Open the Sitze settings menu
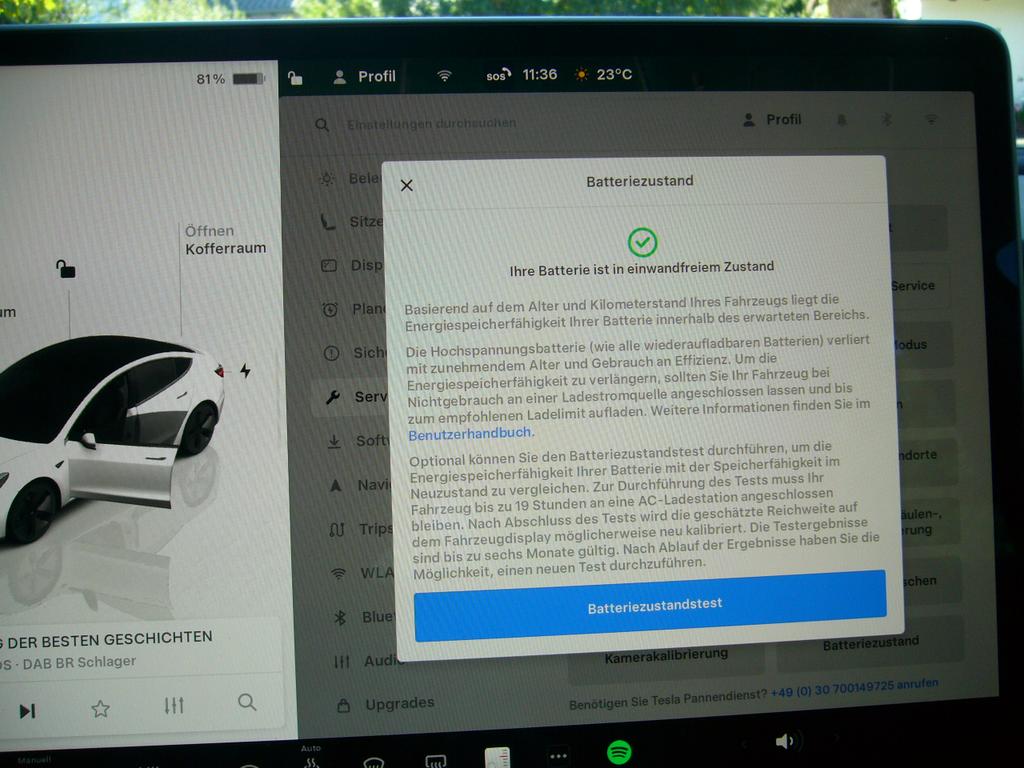Image resolution: width=1024 pixels, height=768 pixels. coord(351,221)
